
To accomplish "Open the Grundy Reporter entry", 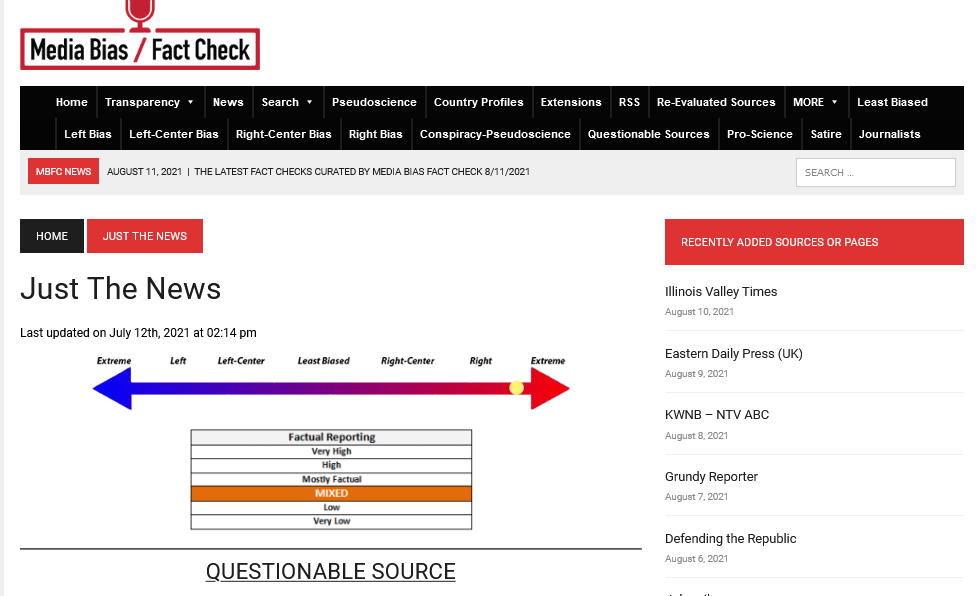I will (711, 477).
